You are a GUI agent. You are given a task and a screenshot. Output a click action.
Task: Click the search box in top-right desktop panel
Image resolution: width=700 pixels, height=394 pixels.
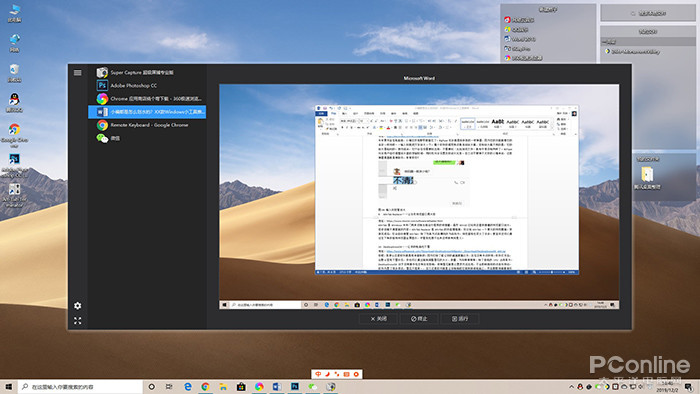[648, 13]
